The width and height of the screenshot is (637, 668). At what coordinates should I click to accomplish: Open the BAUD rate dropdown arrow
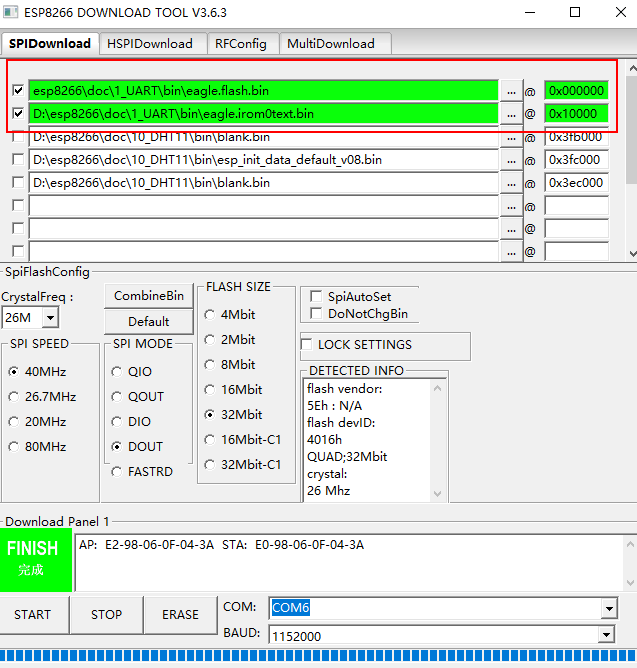click(606, 635)
